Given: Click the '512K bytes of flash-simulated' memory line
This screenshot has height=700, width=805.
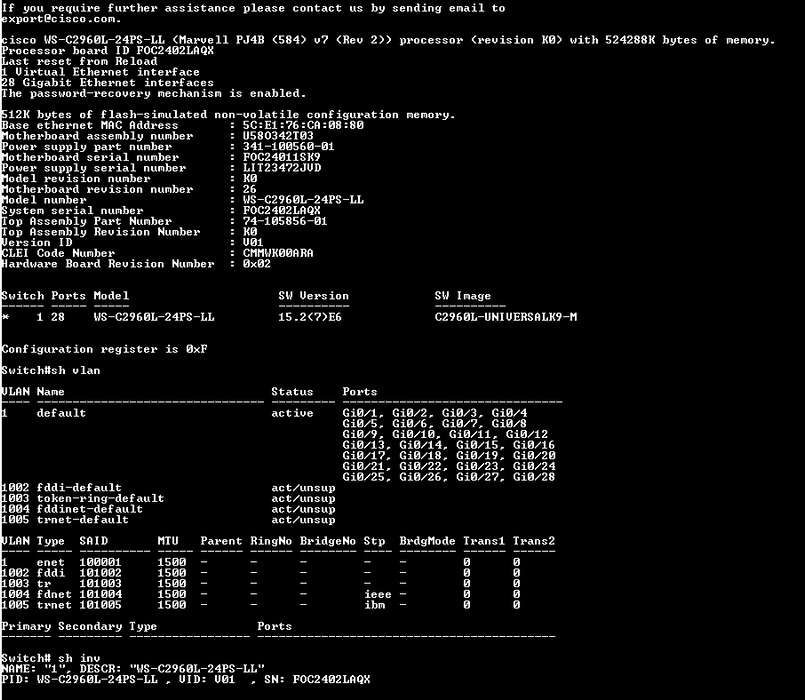Looking at the screenshot, I should [228, 115].
